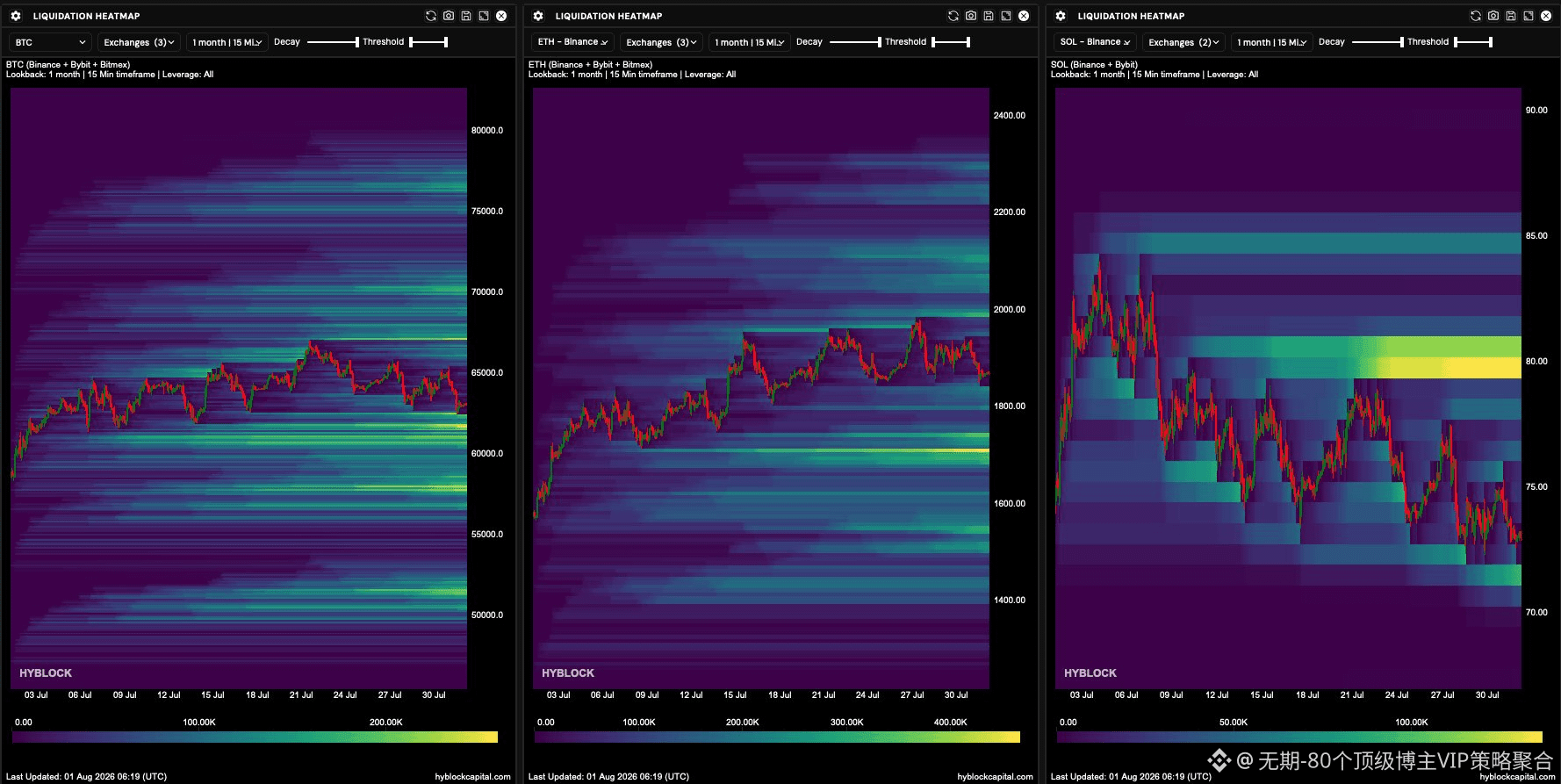The image size is (1561, 784).
Task: Expand Exchanges (3) dropdown in BTC panel
Action: (140, 42)
